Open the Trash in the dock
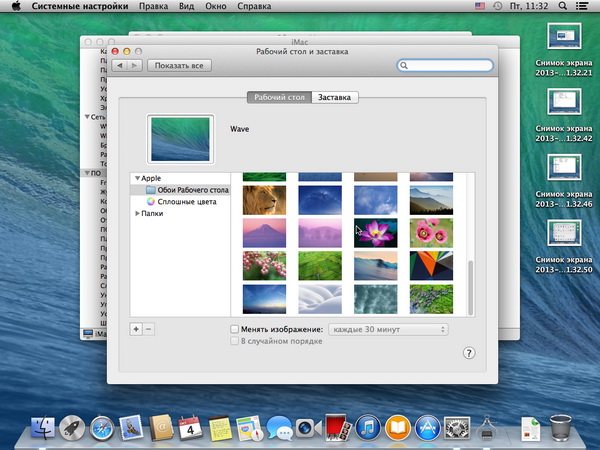 click(x=561, y=429)
